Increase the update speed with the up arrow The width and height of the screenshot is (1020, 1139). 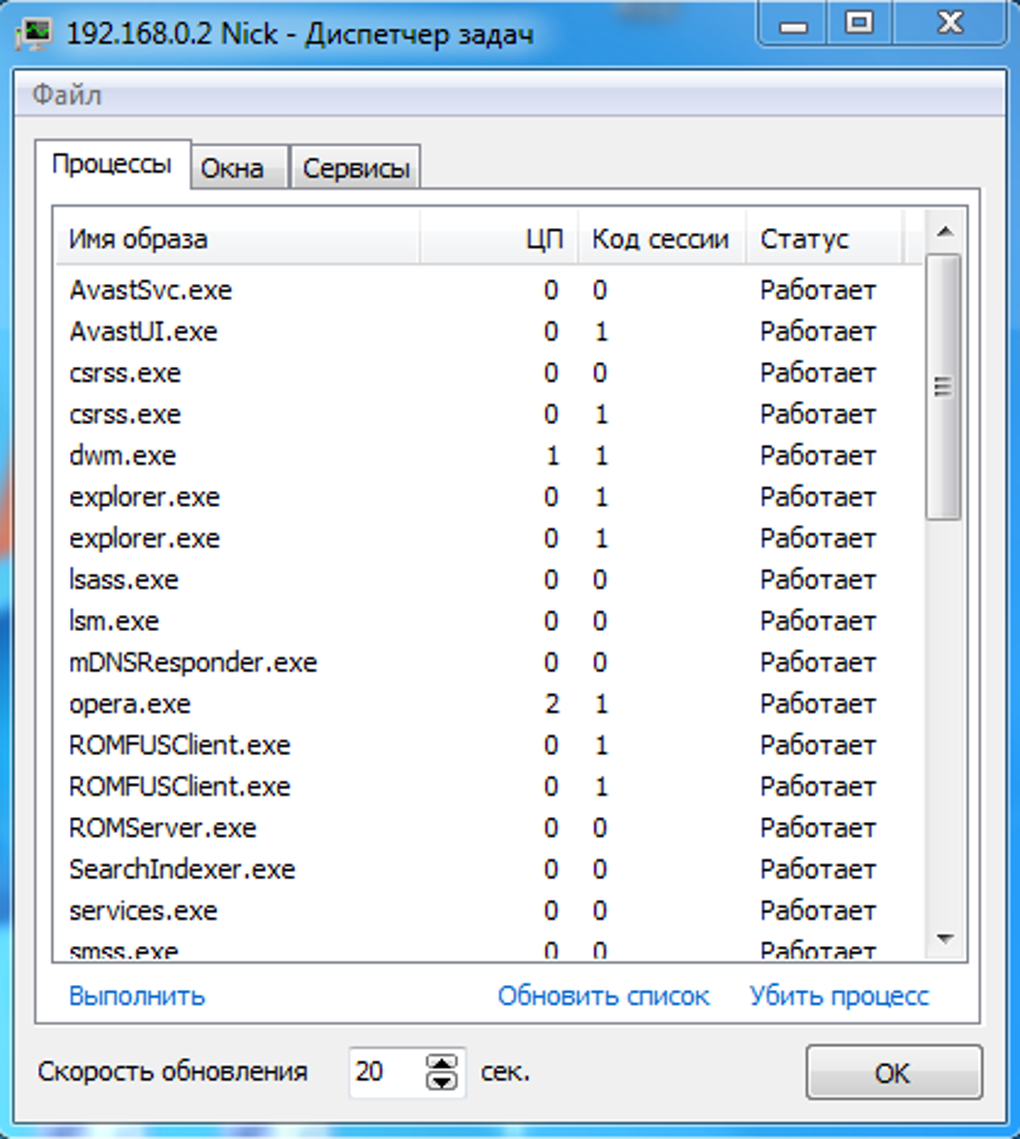point(442,1062)
